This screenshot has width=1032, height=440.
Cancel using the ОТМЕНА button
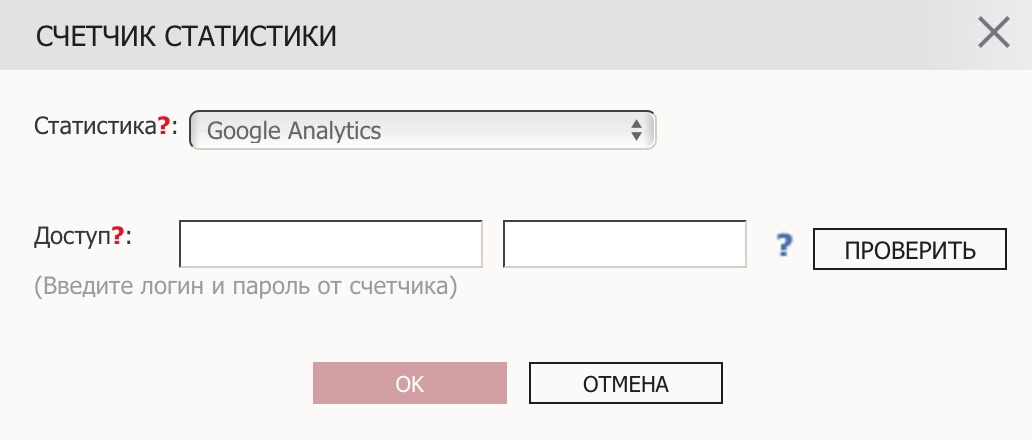coord(626,383)
